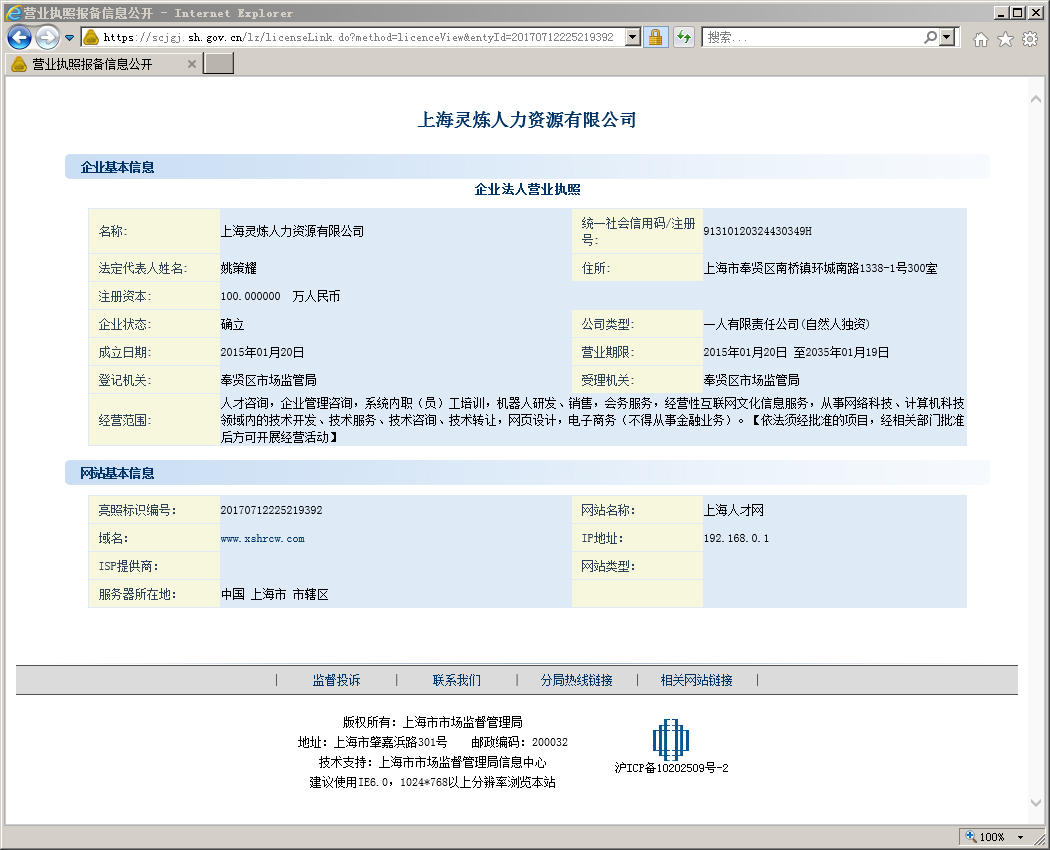Click the scrollbar up arrow
This screenshot has height=850, width=1050.
[x=1035, y=100]
